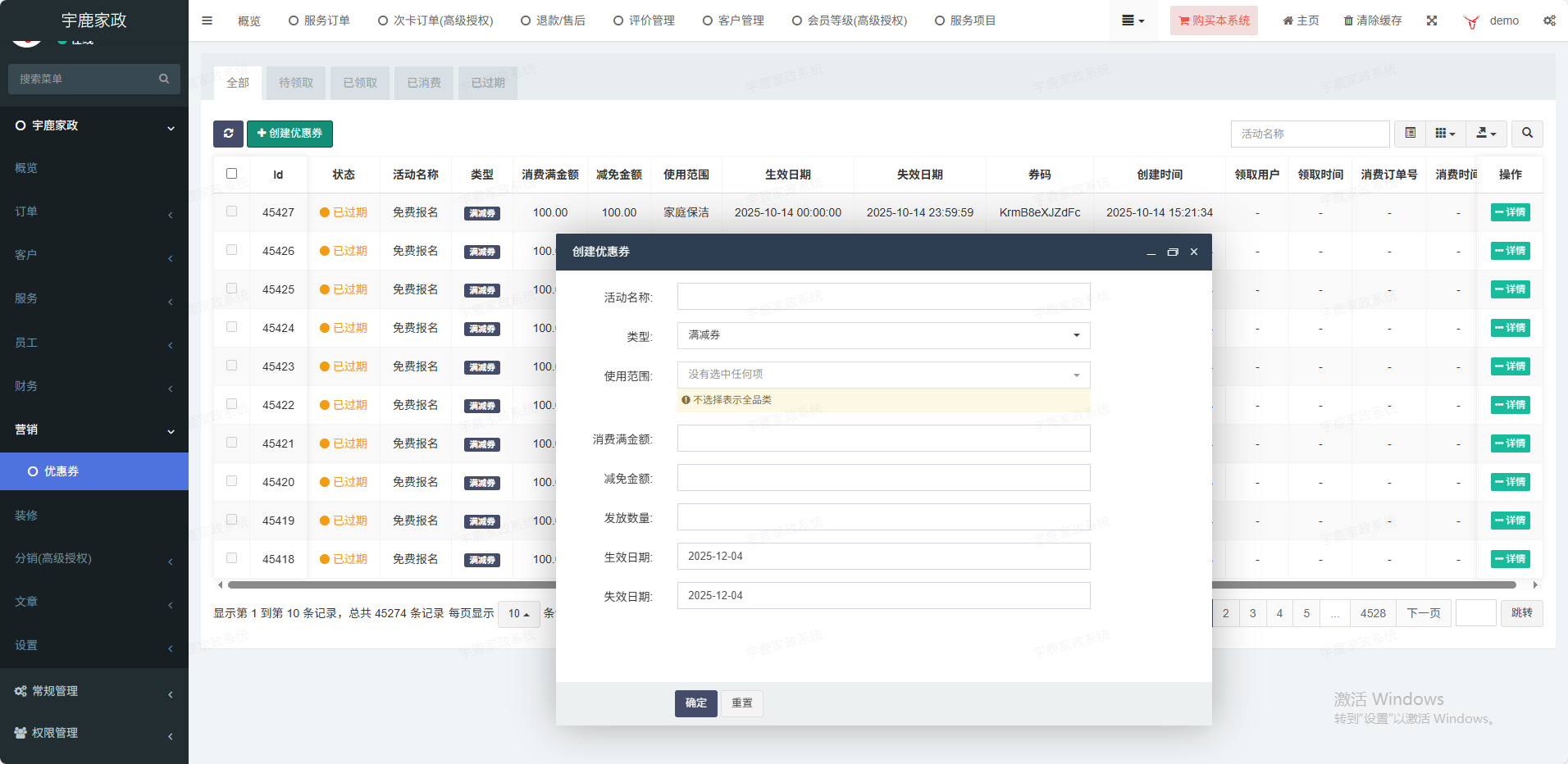Click the 活动名称 input field in dialog

coord(883,297)
